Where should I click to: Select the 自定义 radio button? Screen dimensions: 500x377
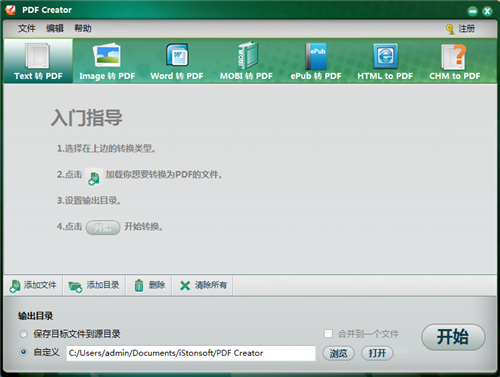(x=23, y=352)
